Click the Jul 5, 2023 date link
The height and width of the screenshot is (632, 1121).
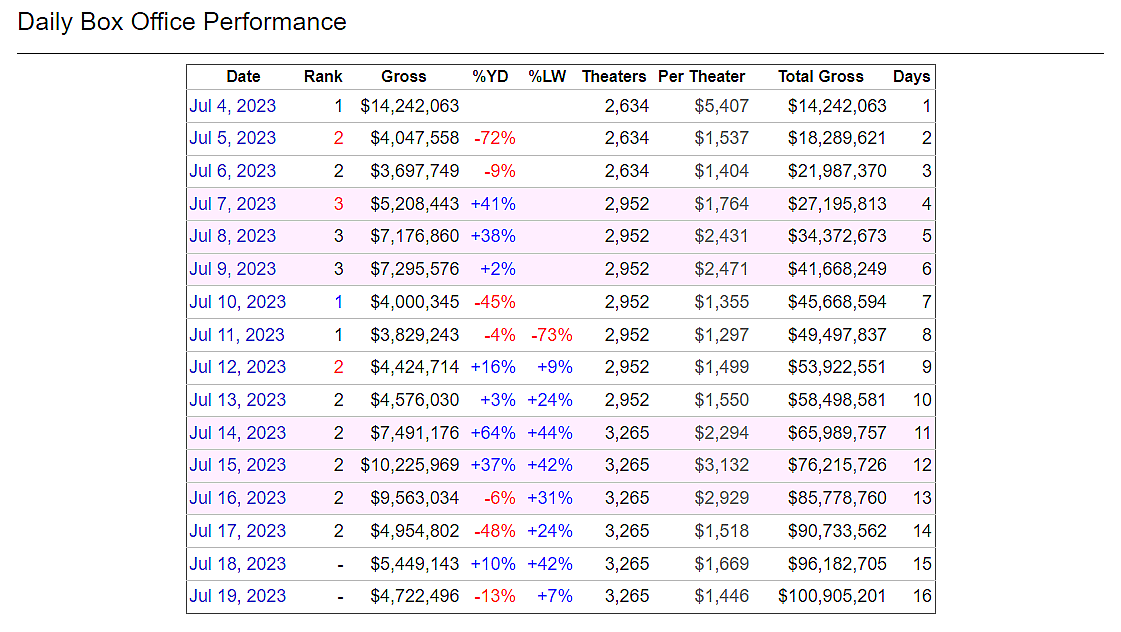click(x=232, y=138)
